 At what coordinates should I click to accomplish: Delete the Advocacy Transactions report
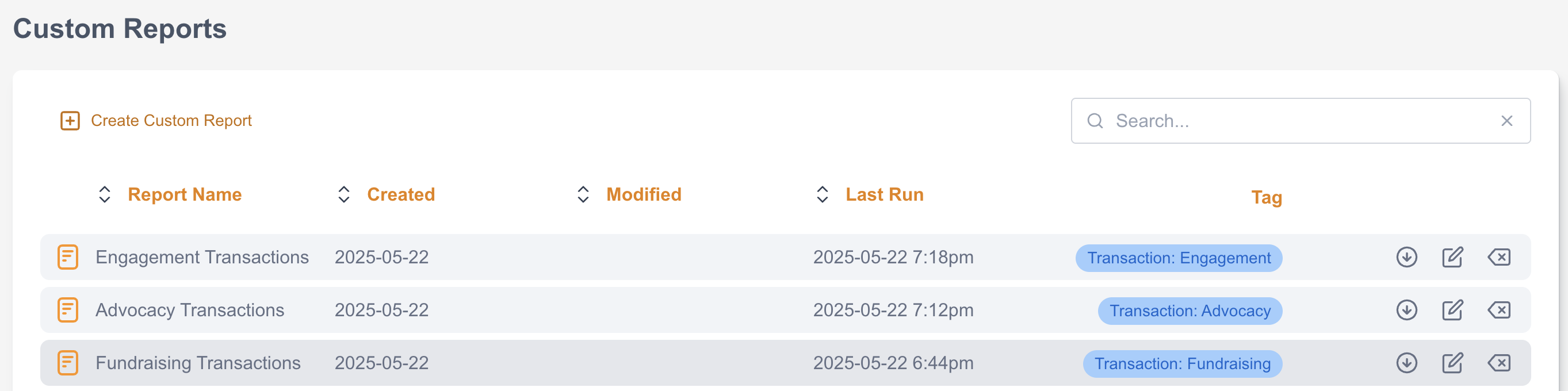(1498, 310)
